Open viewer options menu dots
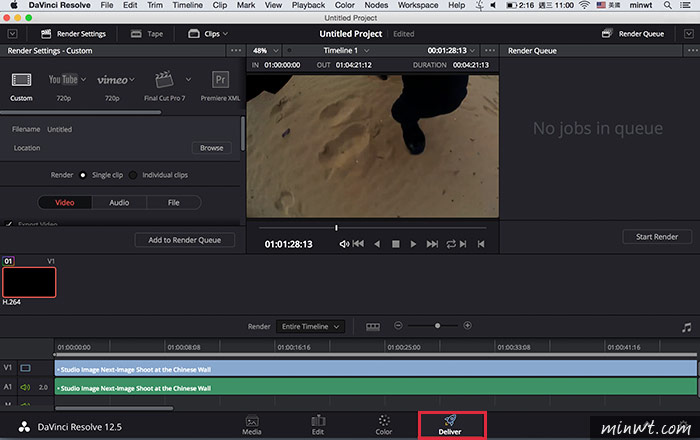This screenshot has height=440, width=700. [x=490, y=50]
